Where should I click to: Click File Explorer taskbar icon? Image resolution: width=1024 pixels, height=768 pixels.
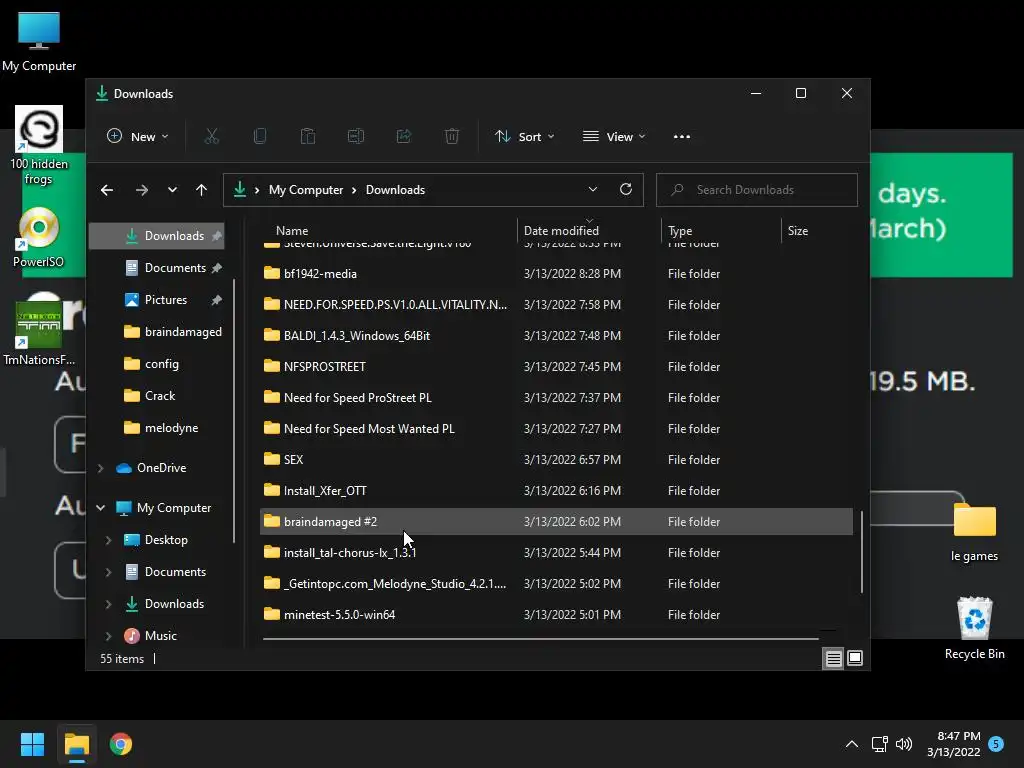pos(76,744)
